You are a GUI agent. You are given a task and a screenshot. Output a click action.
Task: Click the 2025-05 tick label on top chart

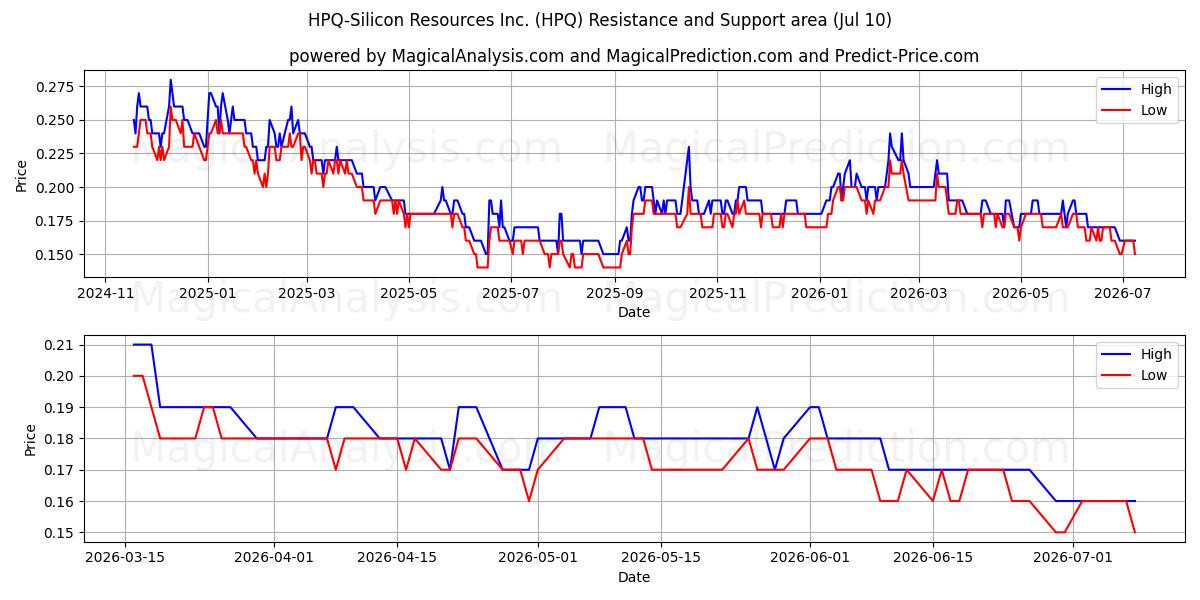(409, 294)
